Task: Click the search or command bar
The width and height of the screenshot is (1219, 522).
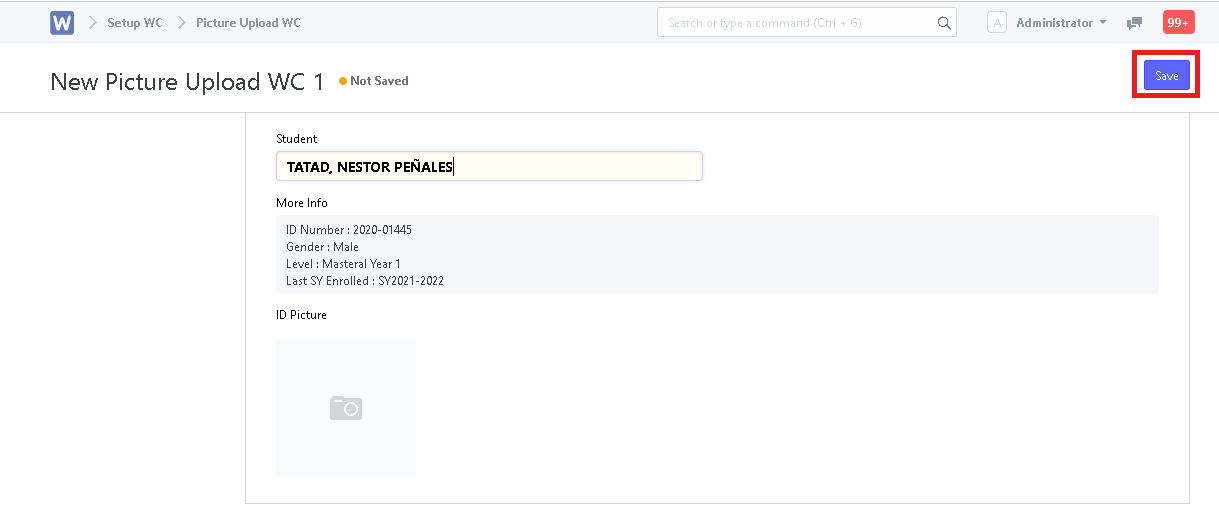Action: pyautogui.click(x=807, y=22)
